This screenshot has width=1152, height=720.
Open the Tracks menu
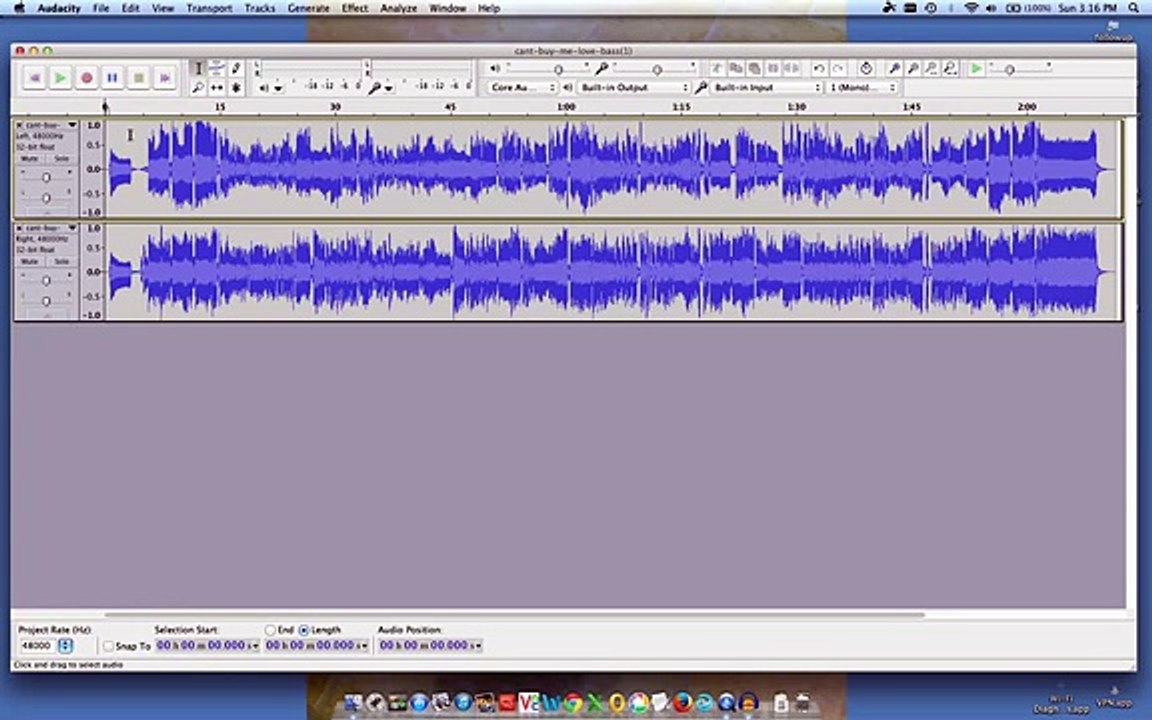[x=259, y=8]
